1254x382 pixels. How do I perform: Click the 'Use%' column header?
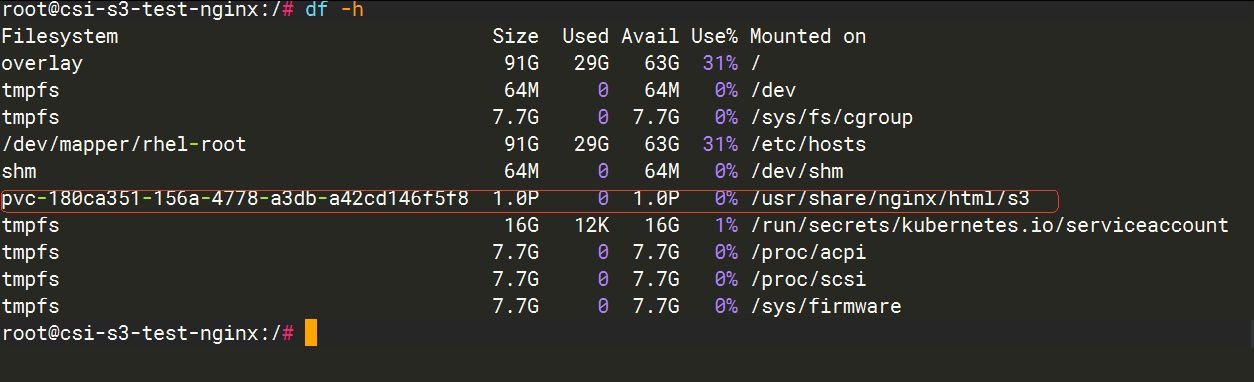pyautogui.click(x=714, y=36)
